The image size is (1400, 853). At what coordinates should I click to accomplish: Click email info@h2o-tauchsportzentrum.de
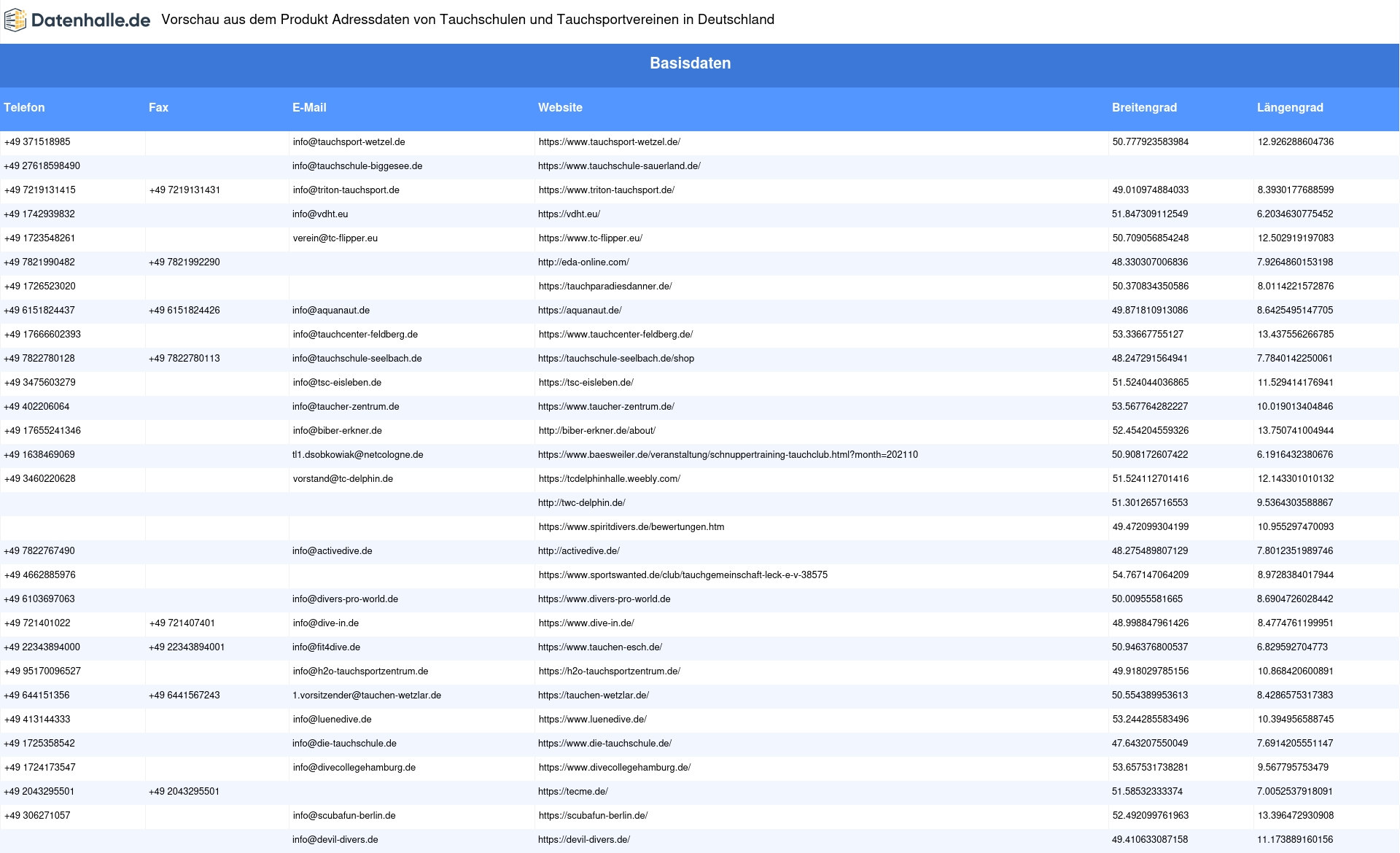[361, 671]
